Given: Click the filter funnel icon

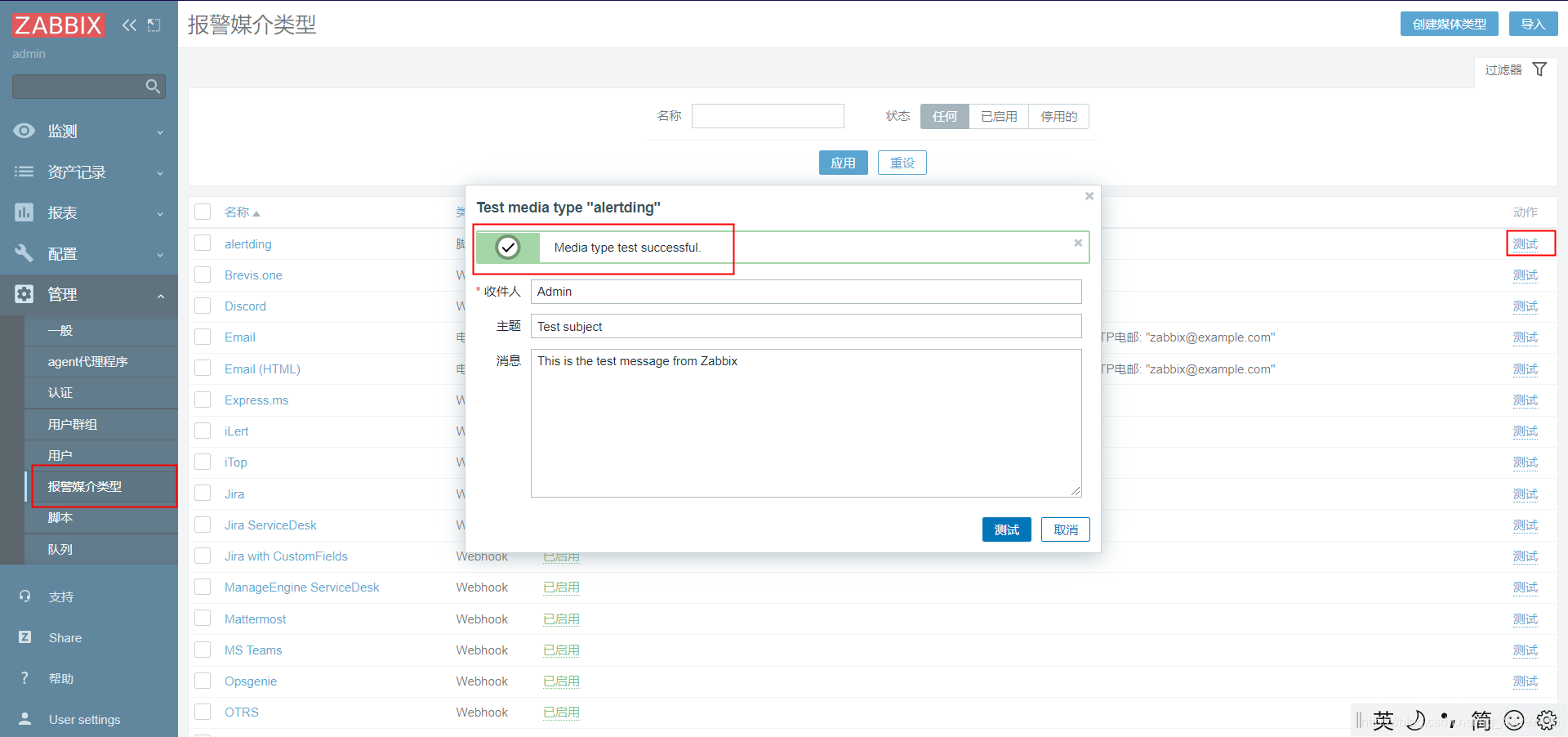Looking at the screenshot, I should coord(1539,69).
